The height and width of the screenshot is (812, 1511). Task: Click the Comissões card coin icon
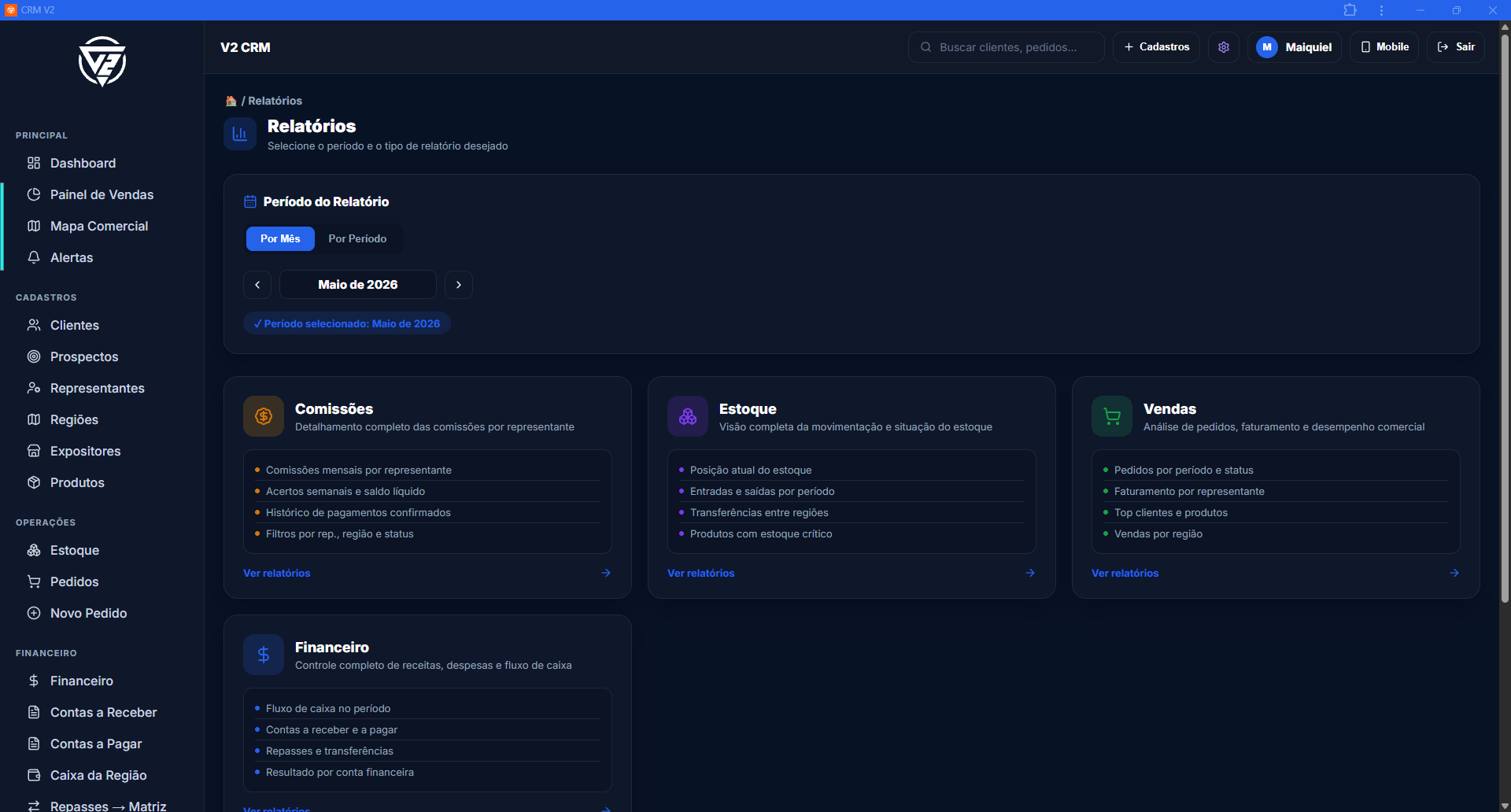[x=264, y=416]
